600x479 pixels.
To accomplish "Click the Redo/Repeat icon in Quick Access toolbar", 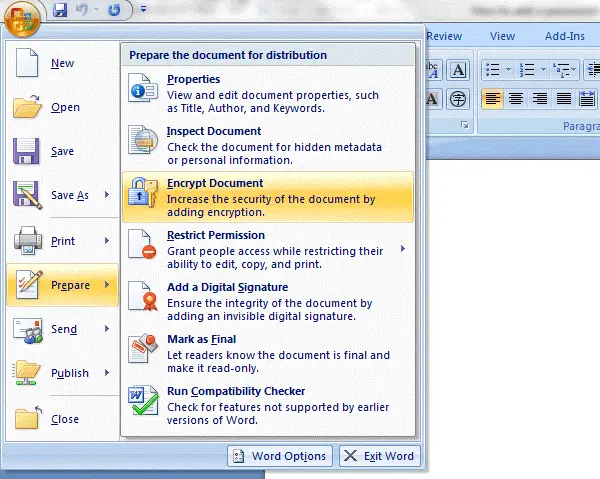I will click(114, 10).
